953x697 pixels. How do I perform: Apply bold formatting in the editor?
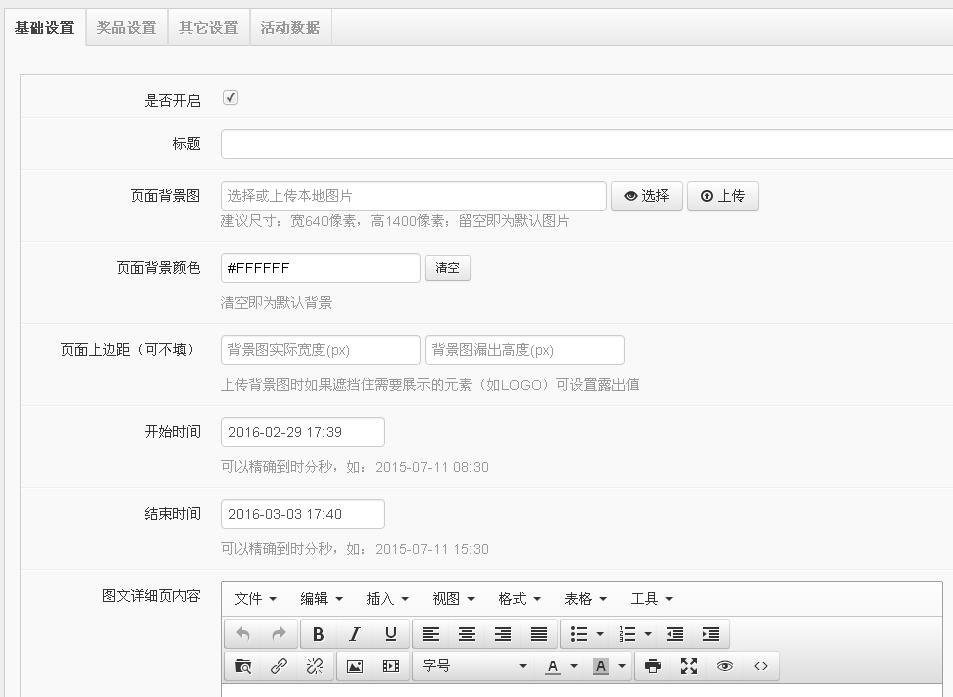click(x=318, y=633)
